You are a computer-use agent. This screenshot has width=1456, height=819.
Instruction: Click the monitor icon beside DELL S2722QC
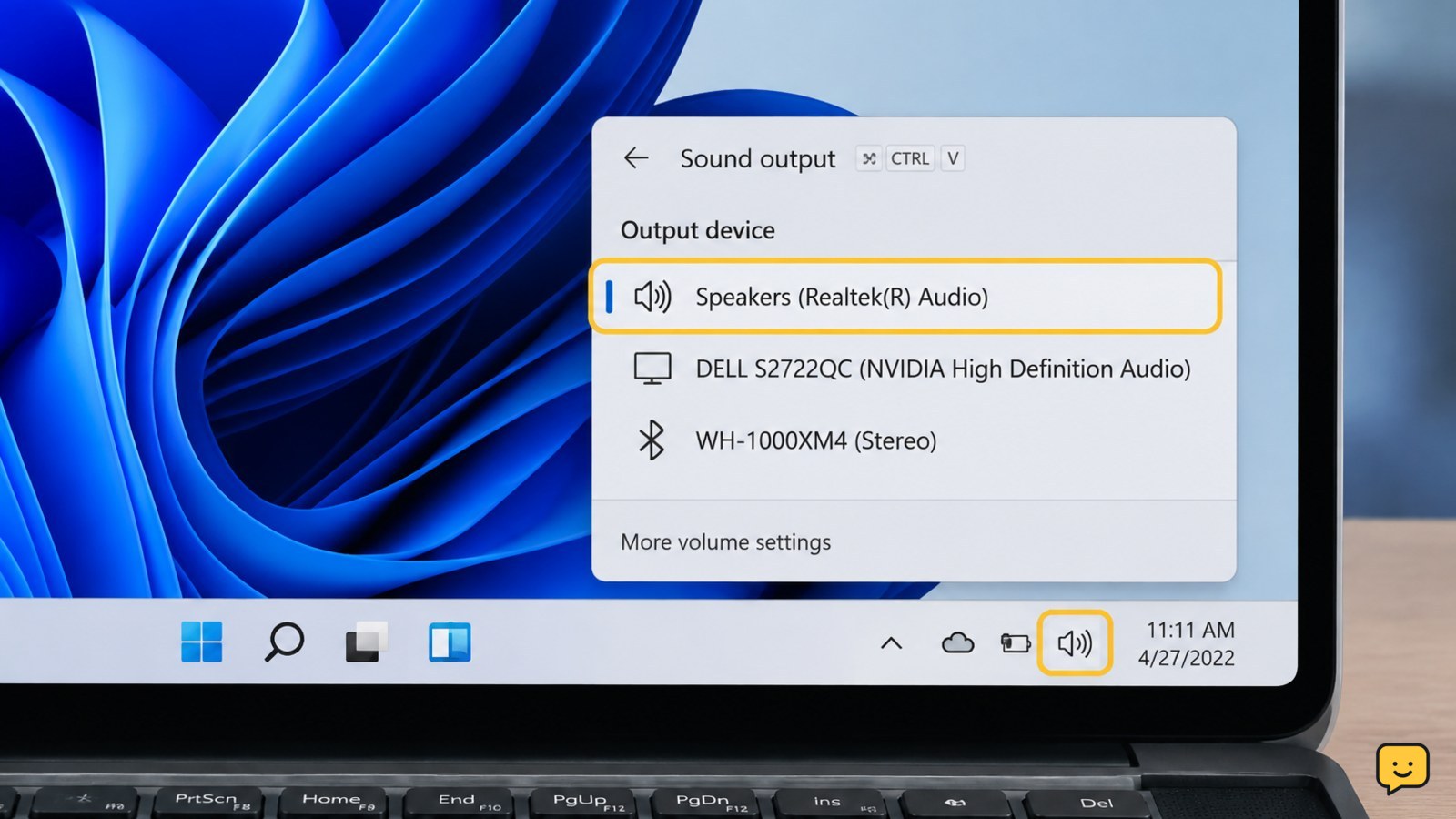[x=652, y=369]
